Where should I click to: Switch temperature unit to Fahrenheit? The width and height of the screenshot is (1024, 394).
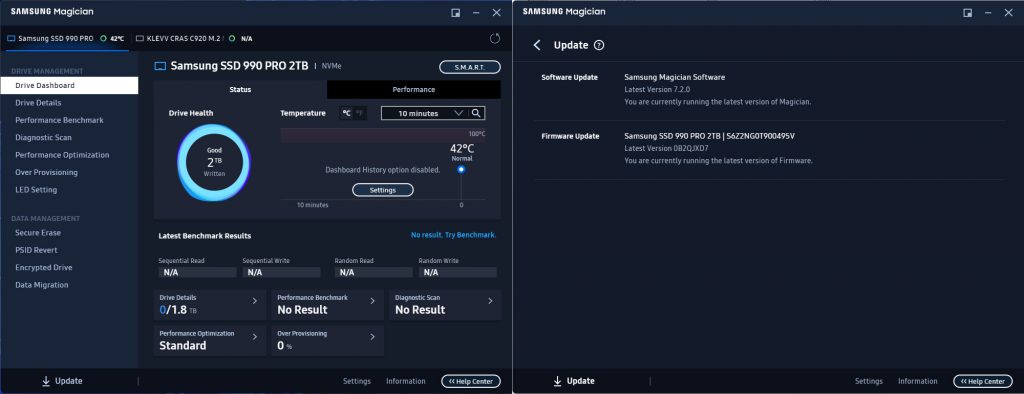click(360, 113)
